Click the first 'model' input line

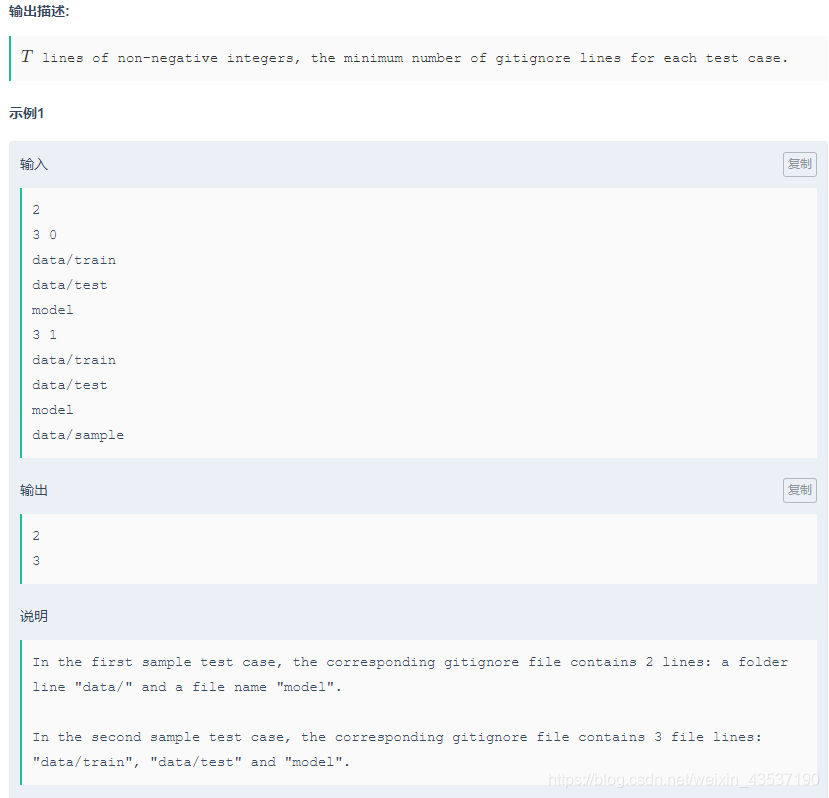tap(52, 310)
